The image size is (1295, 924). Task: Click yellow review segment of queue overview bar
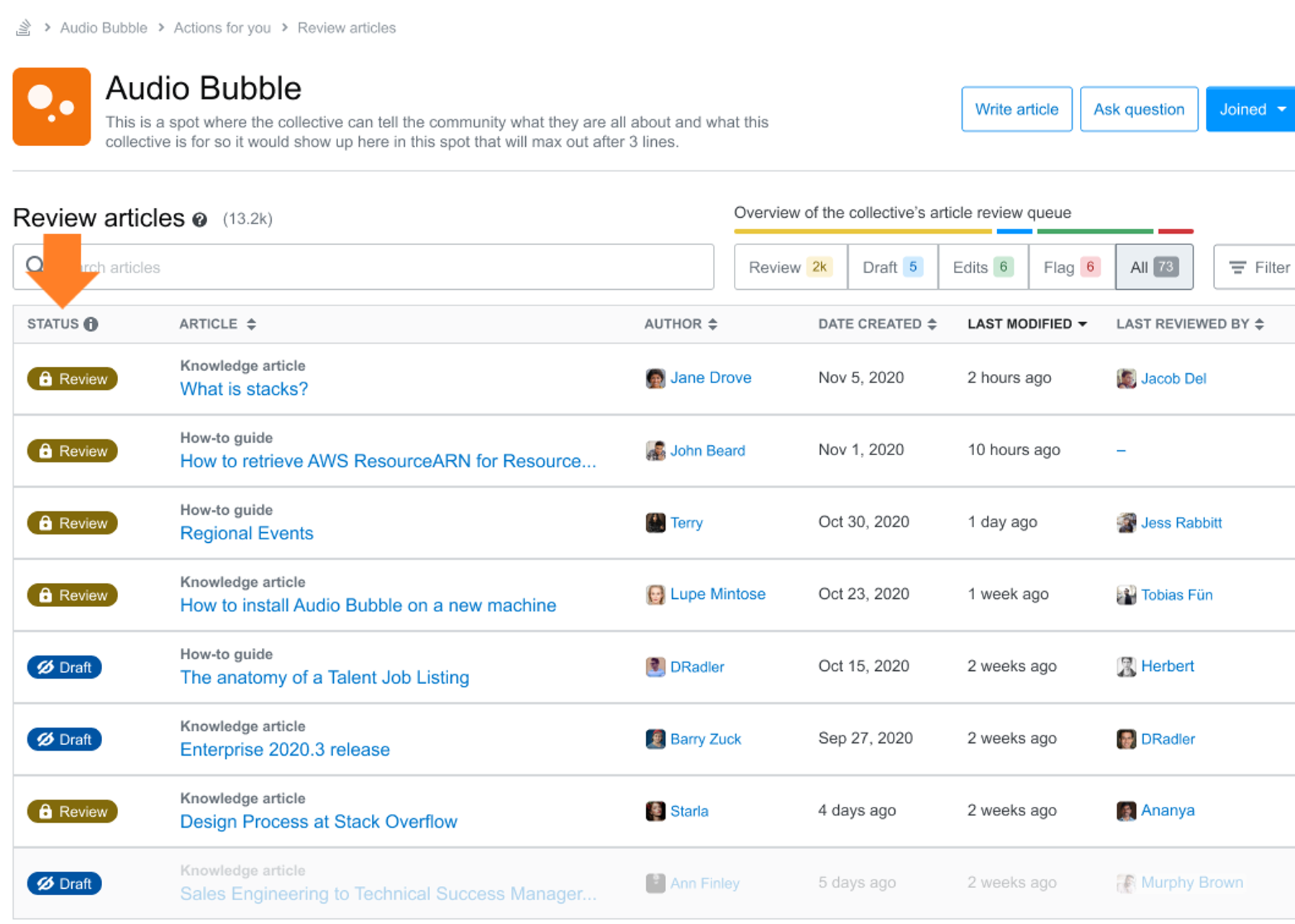point(863,232)
